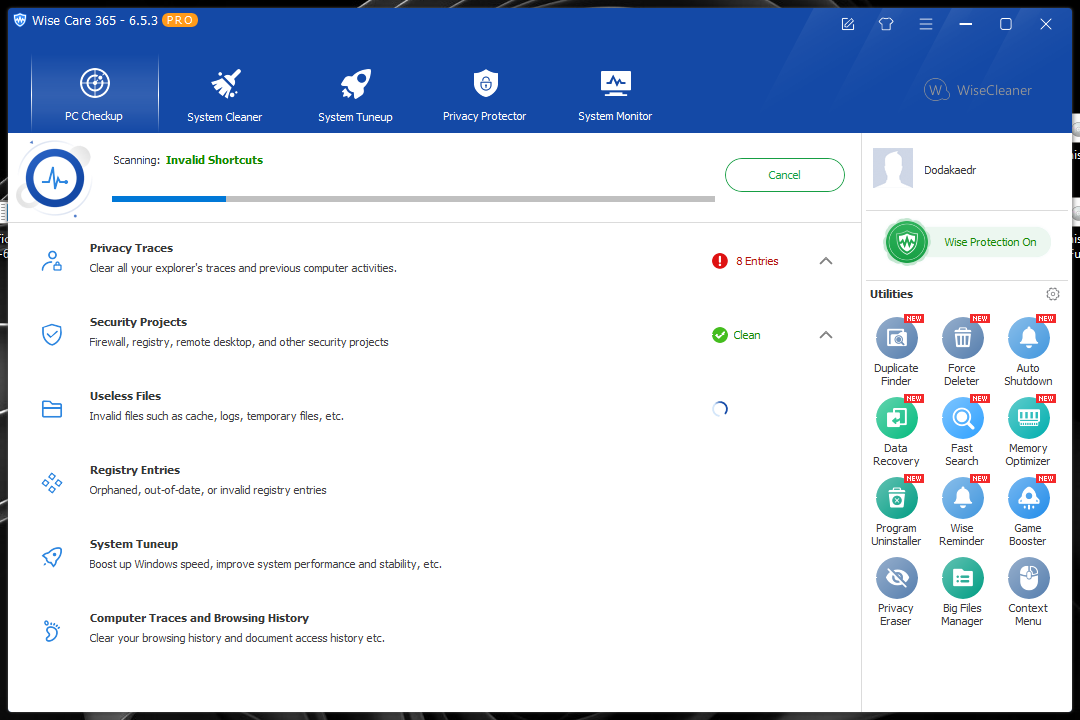Open the Wise Reminder utility

coord(962,511)
